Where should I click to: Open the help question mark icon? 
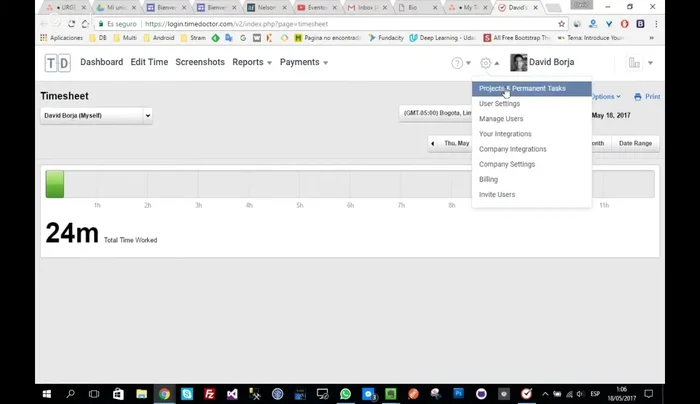point(457,63)
